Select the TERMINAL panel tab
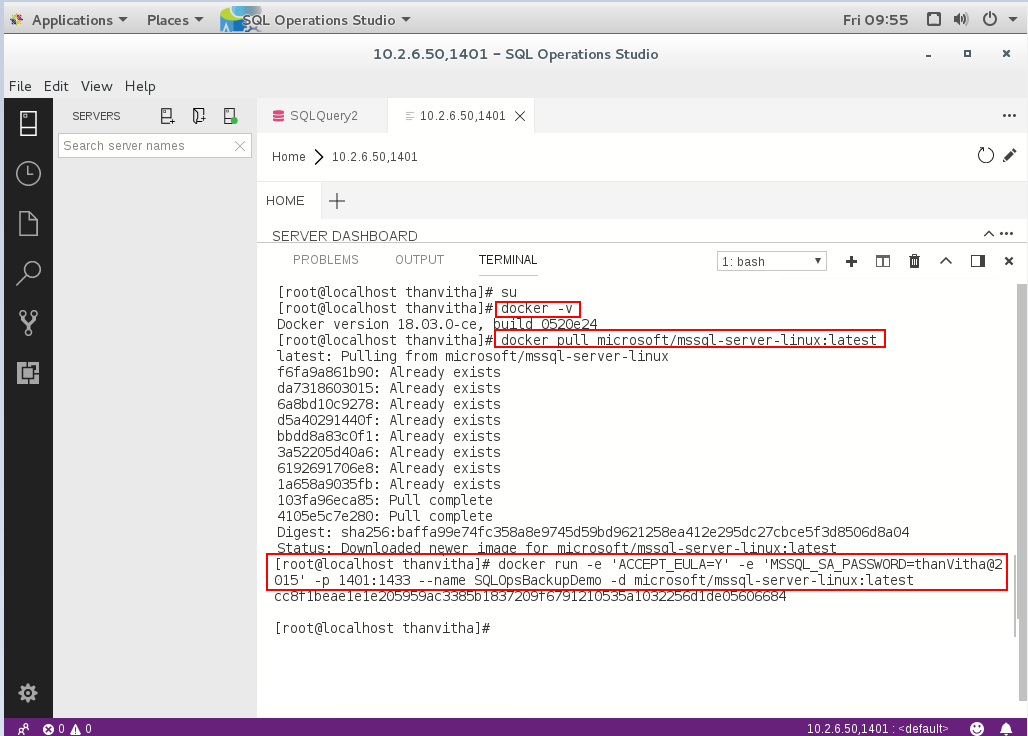Viewport: 1028px width, 736px height. (x=508, y=260)
